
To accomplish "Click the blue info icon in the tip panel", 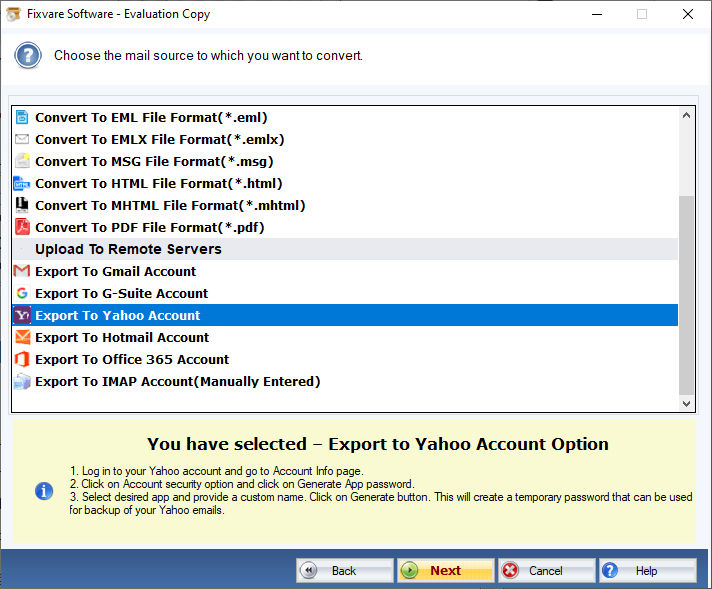I will click(x=44, y=491).
